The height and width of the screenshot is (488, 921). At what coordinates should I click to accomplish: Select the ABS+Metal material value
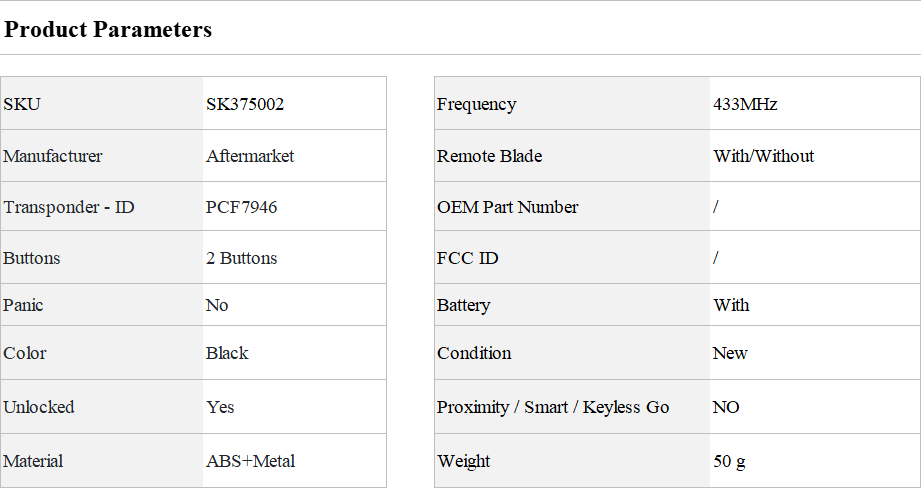[x=251, y=461]
